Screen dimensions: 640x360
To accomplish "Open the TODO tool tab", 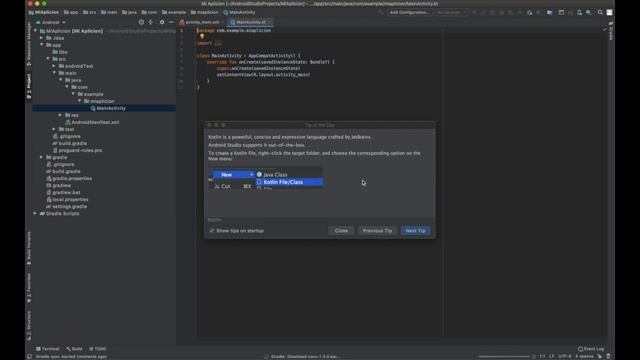I will coord(98,349).
